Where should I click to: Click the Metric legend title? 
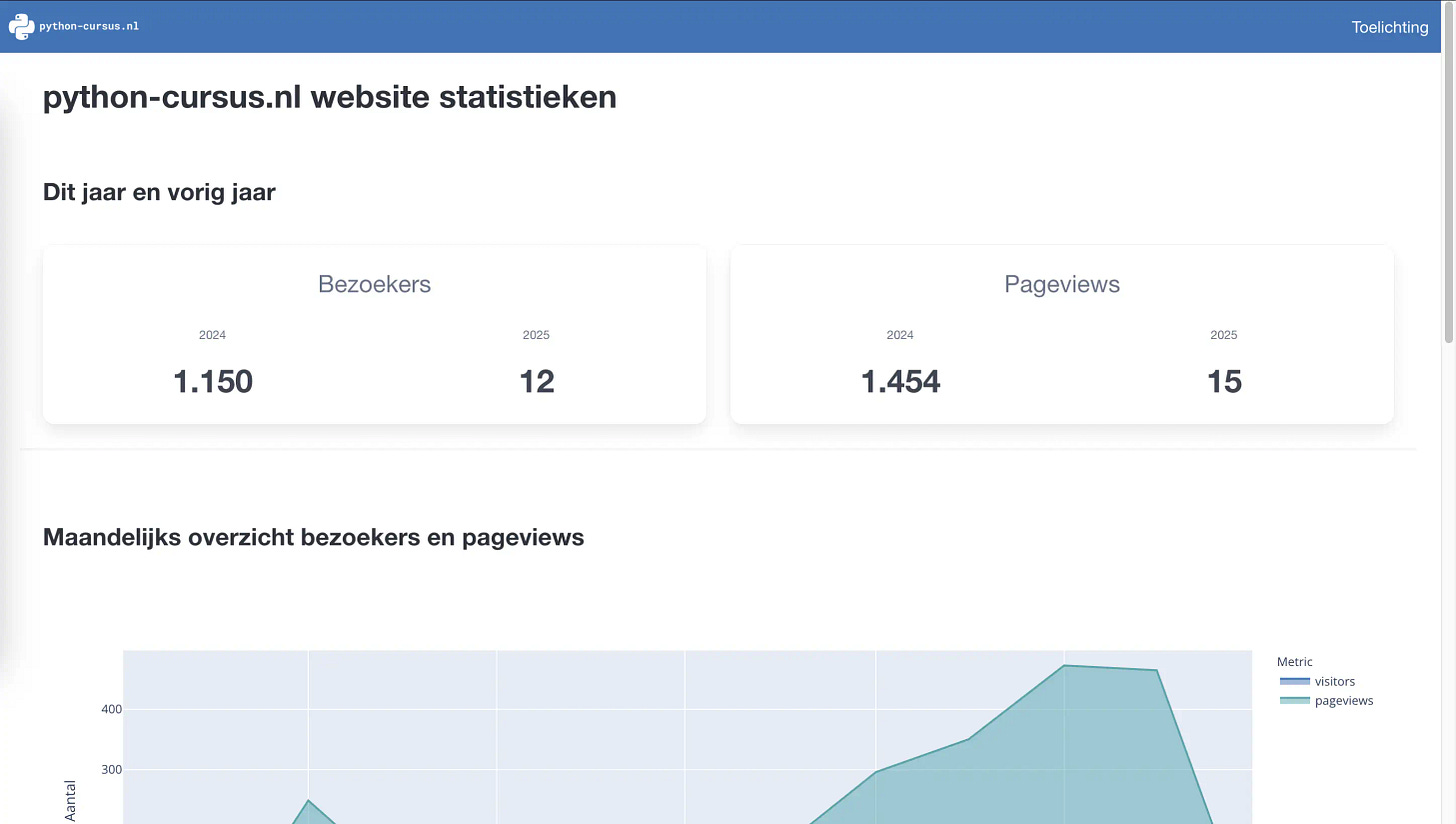click(1293, 661)
